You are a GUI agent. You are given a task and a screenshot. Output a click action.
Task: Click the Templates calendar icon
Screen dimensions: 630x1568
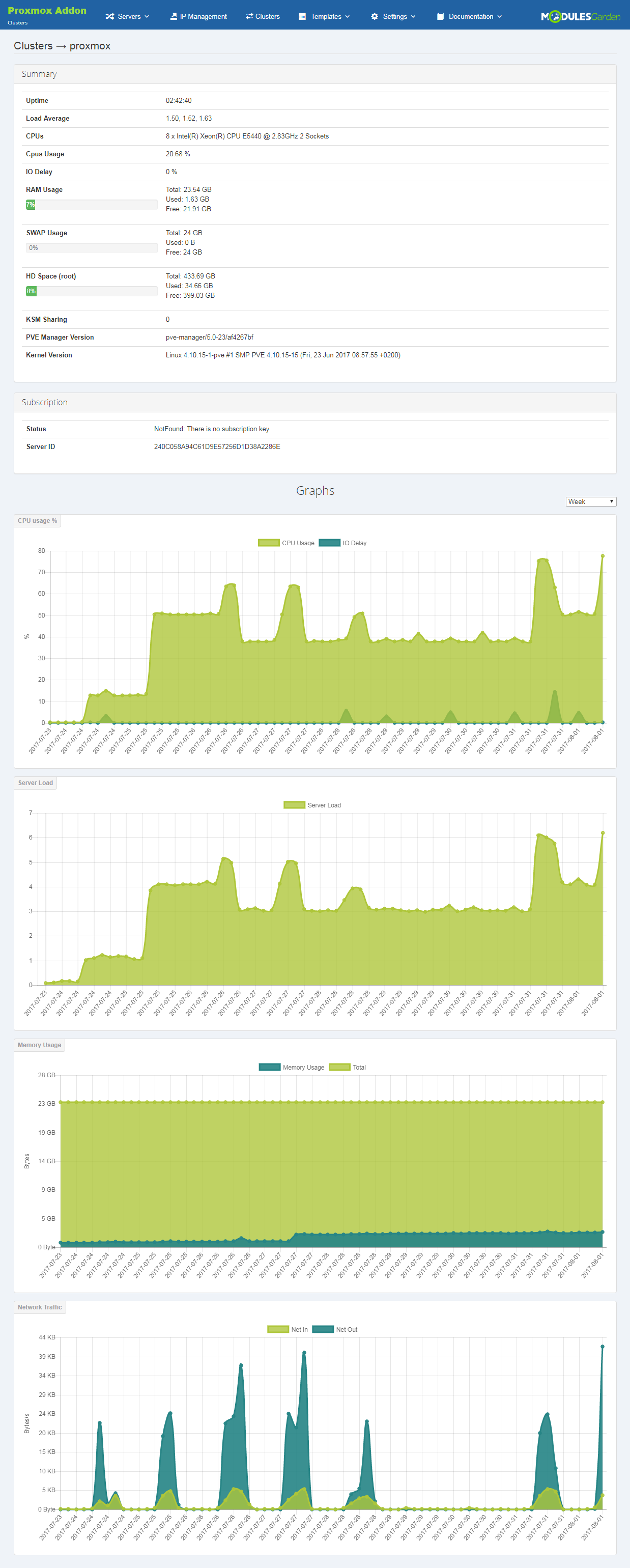point(302,16)
